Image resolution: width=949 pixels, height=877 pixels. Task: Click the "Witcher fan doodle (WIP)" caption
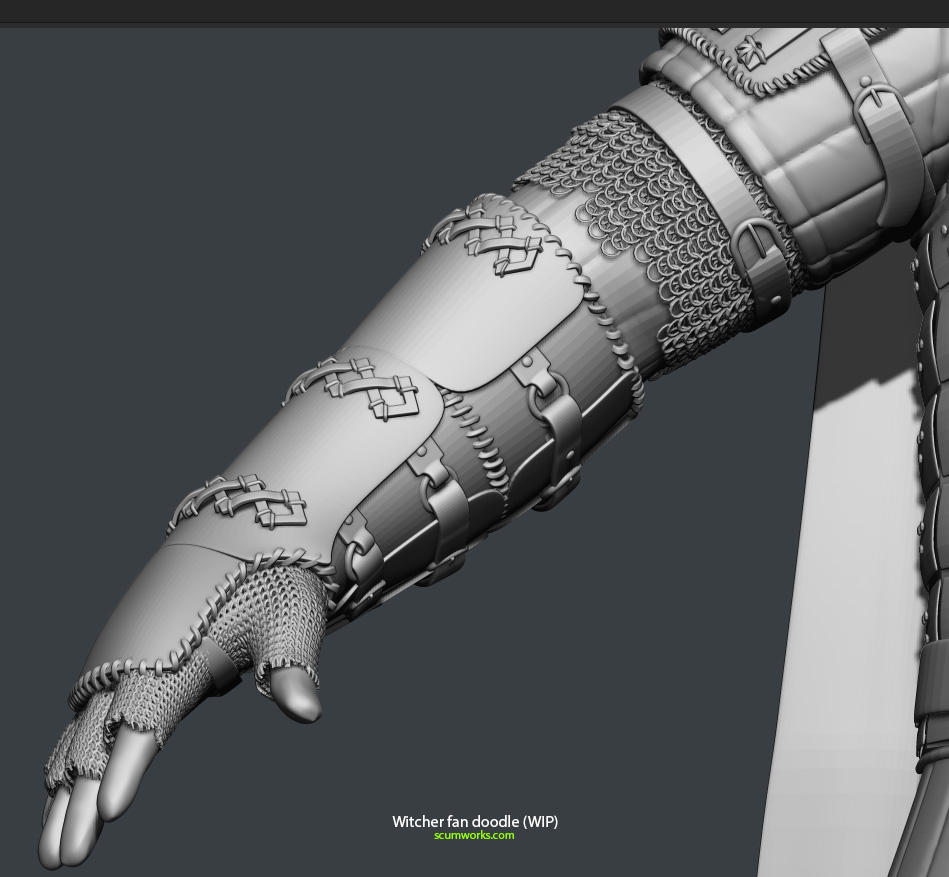coord(475,821)
